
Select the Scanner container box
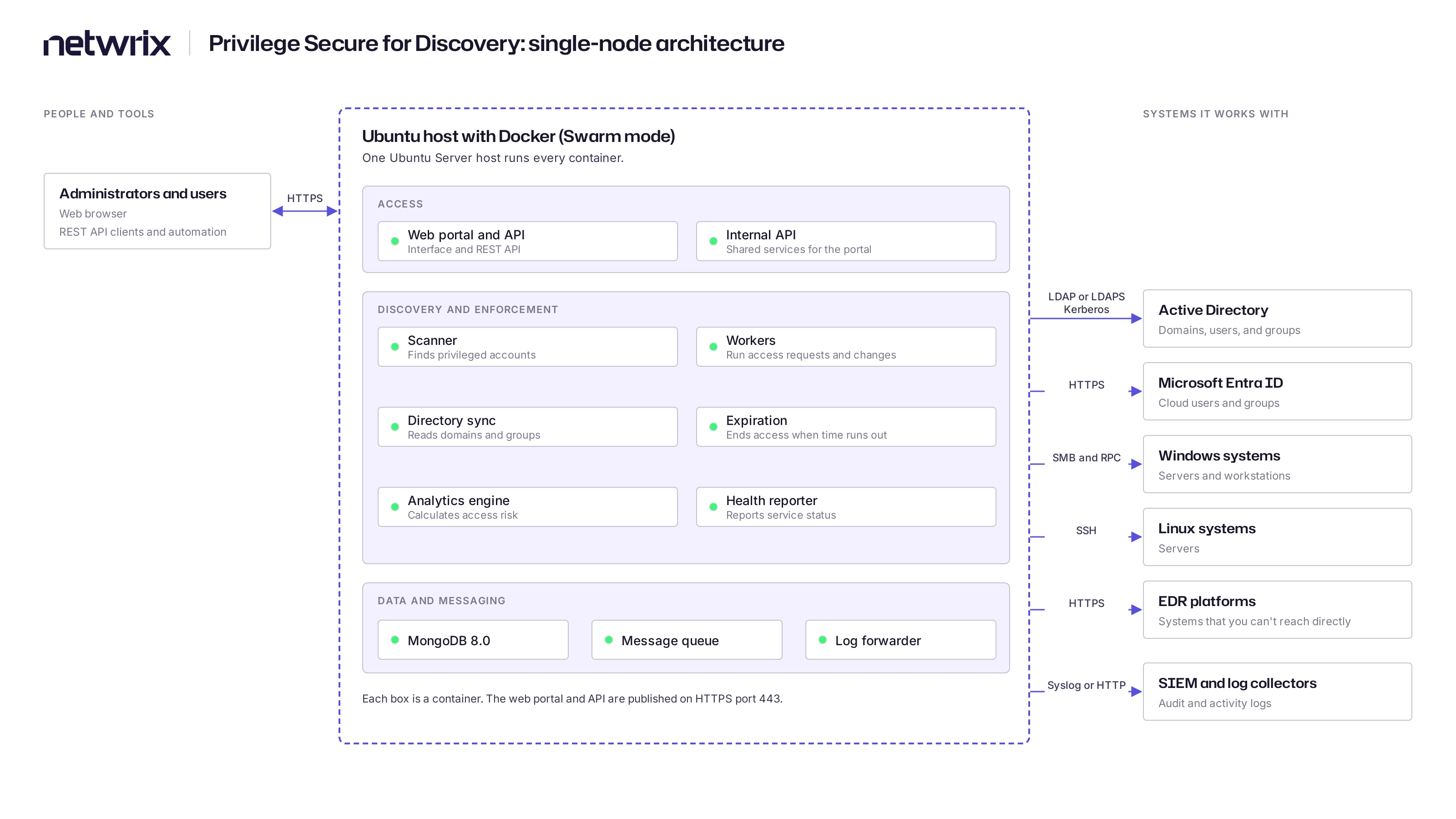pyautogui.click(x=527, y=347)
